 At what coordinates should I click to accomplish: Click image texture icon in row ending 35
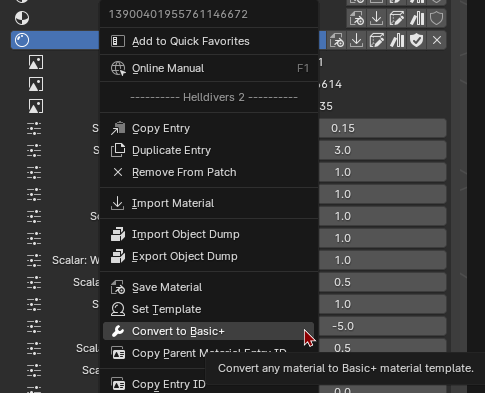point(36,106)
